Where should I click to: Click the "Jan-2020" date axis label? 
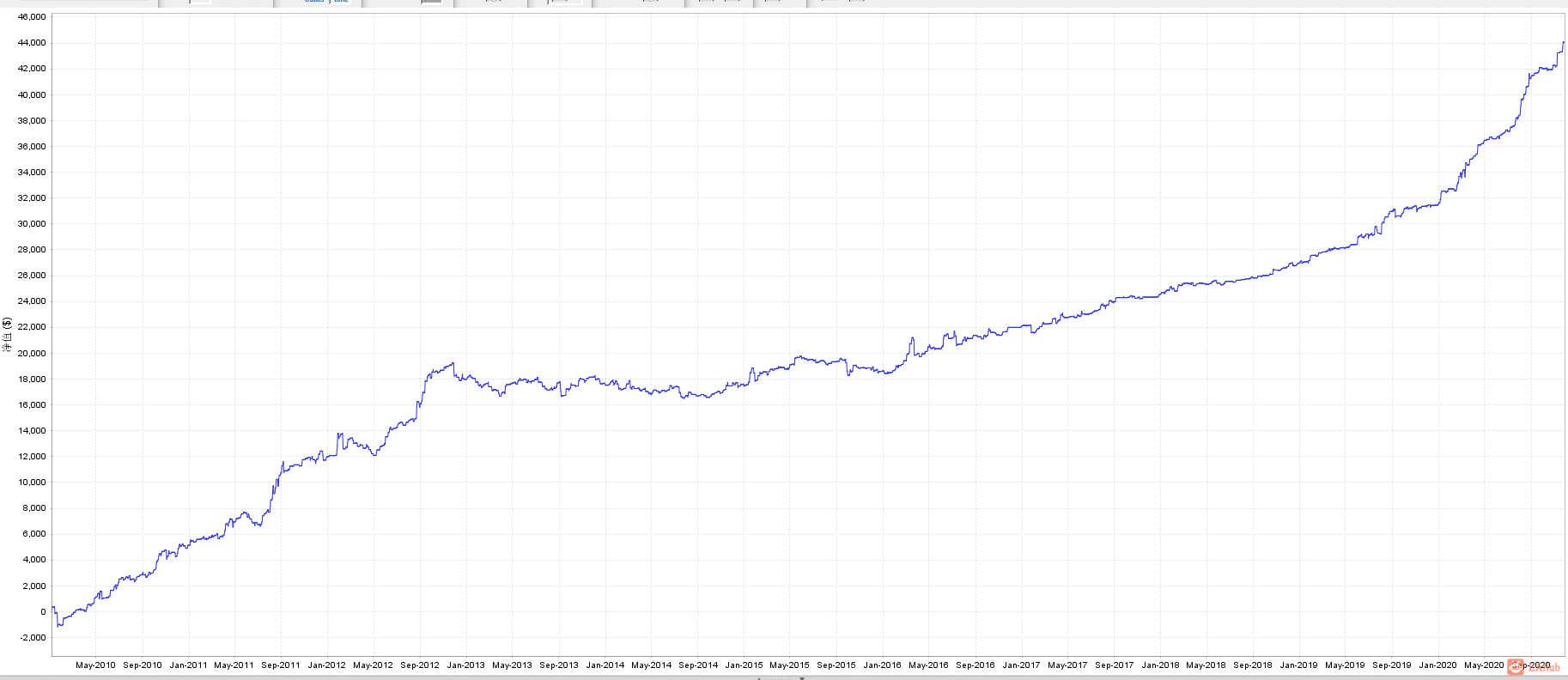1437,665
